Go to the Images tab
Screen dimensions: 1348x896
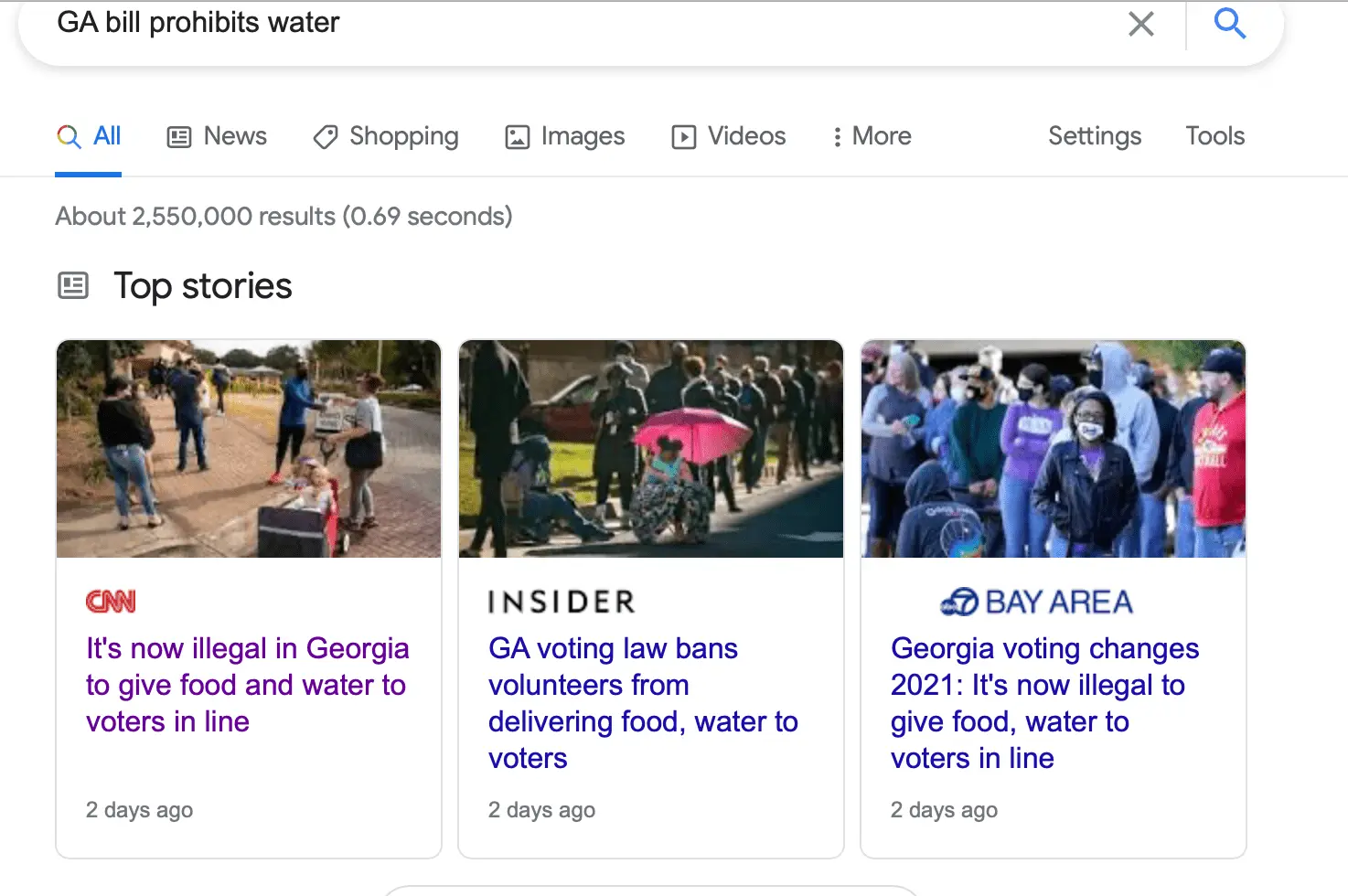[x=565, y=136]
